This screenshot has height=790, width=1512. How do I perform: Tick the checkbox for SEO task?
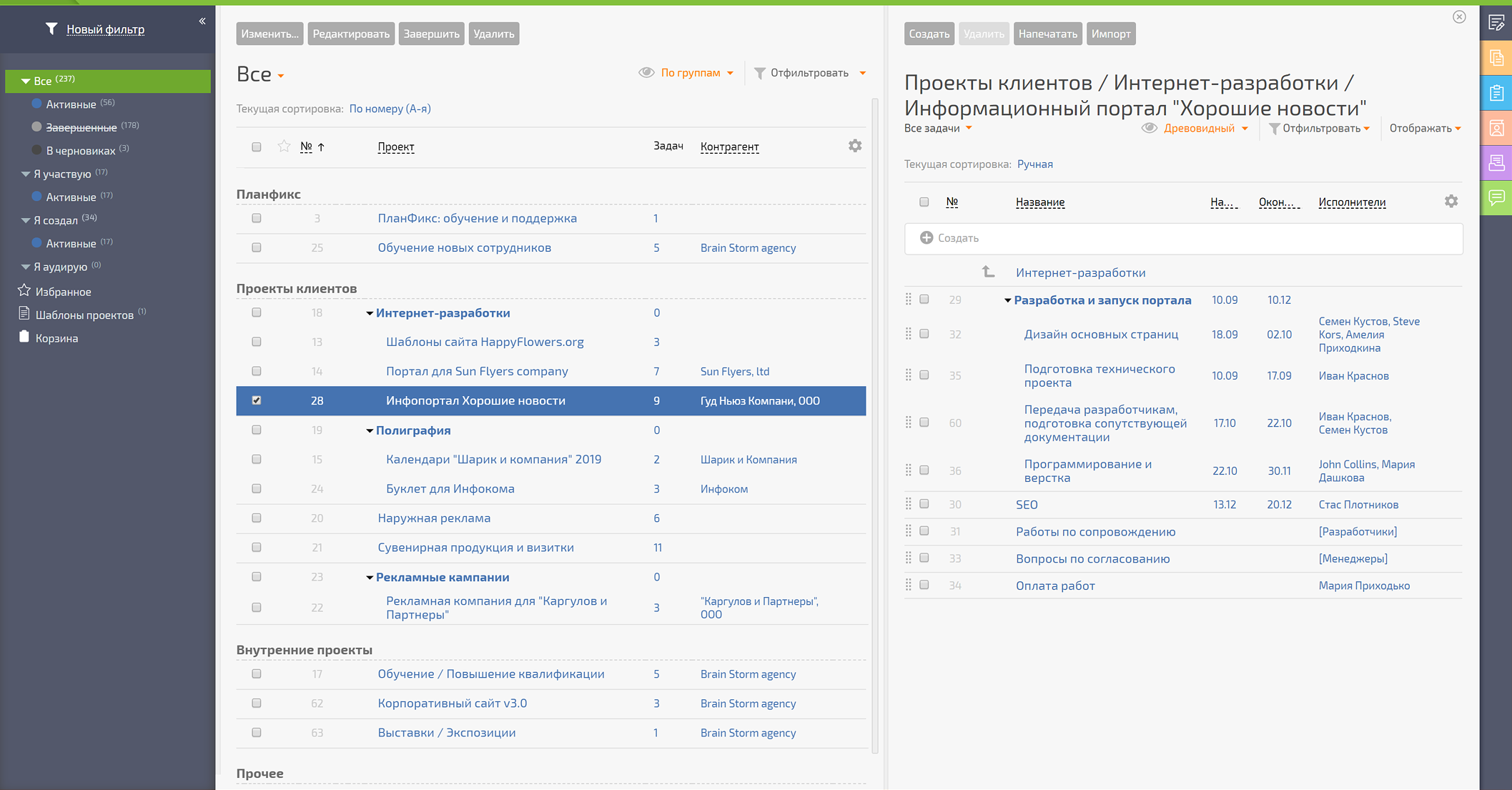pyautogui.click(x=924, y=504)
